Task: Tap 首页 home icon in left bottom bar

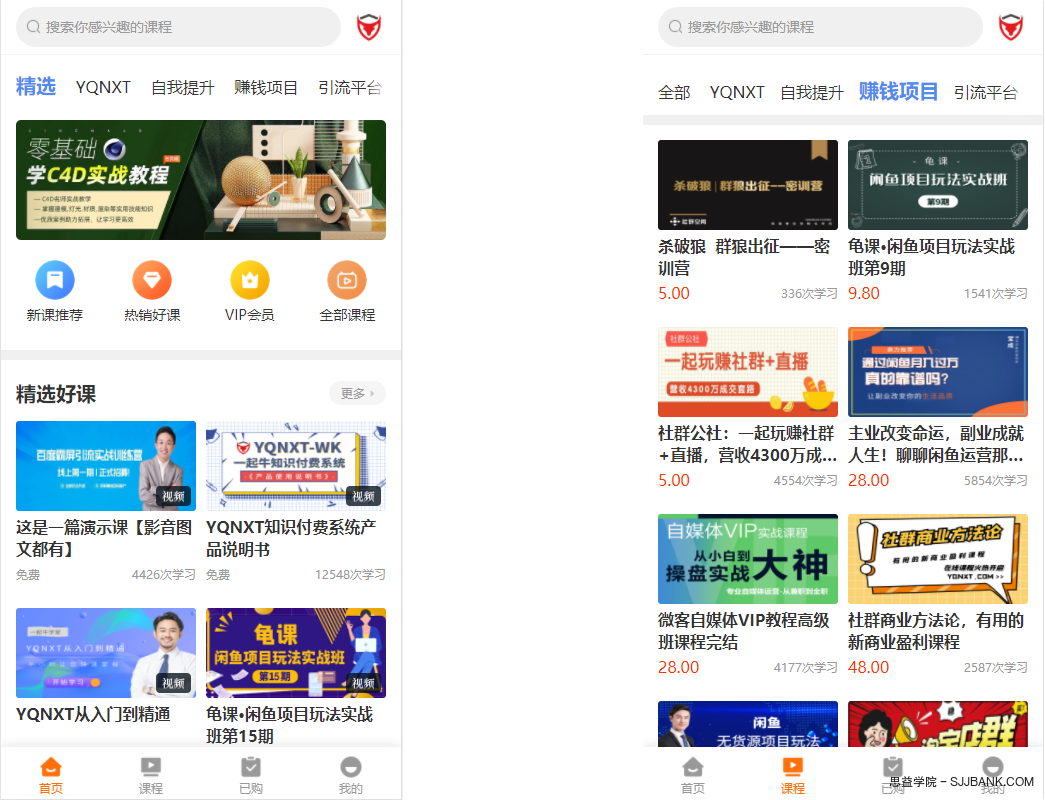Action: (51, 768)
